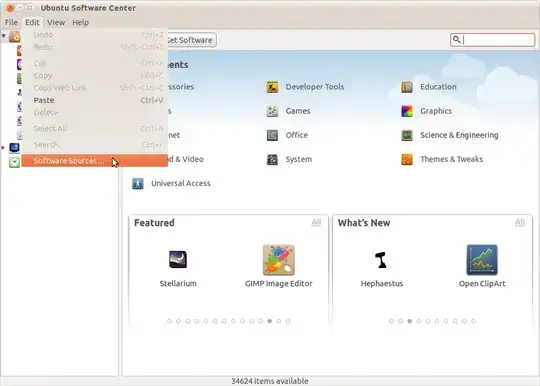The height and width of the screenshot is (386, 540).
Task: Choose Software Sources from Edit menu
Action: point(95,161)
